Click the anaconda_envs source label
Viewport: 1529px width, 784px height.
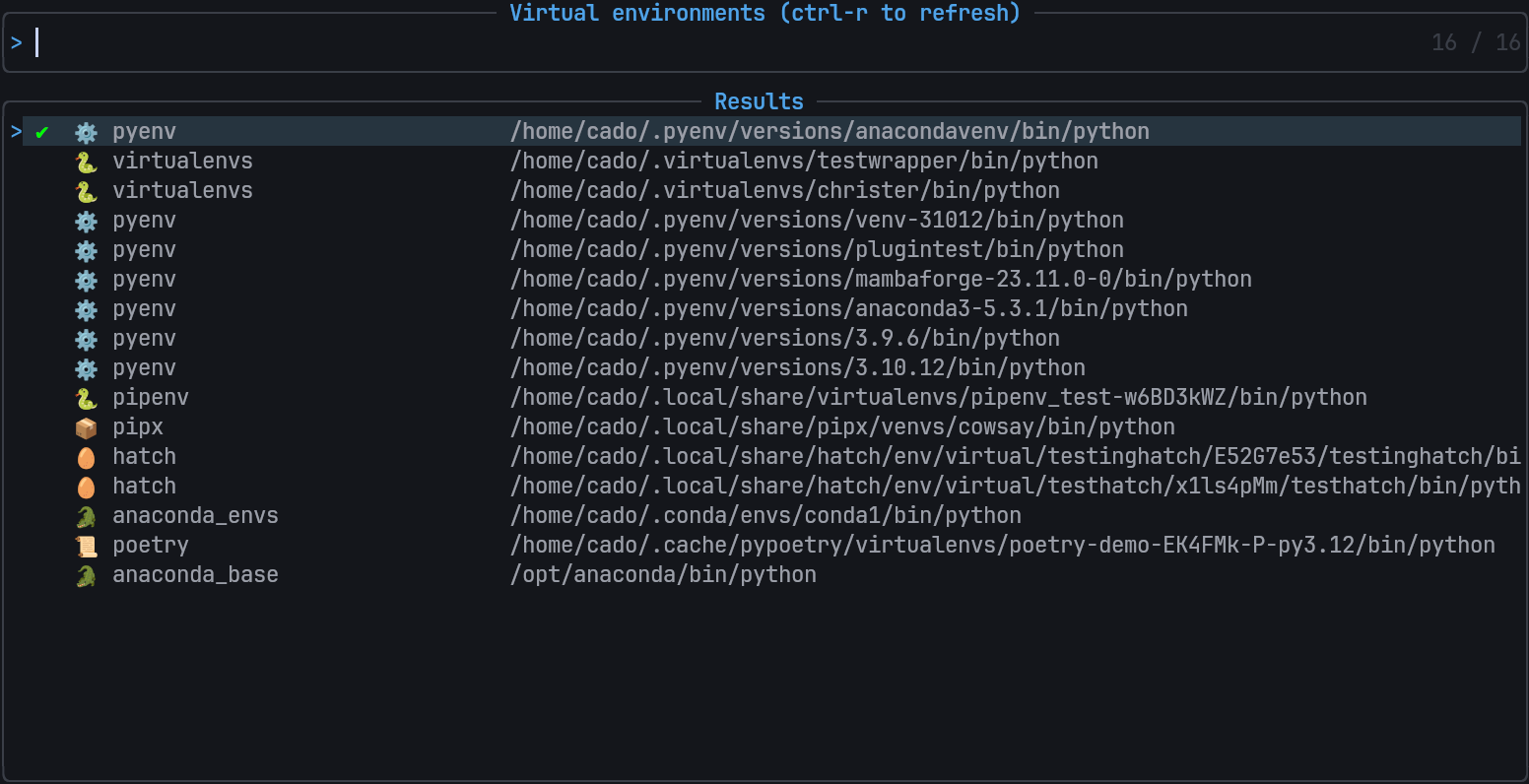[x=196, y=516]
